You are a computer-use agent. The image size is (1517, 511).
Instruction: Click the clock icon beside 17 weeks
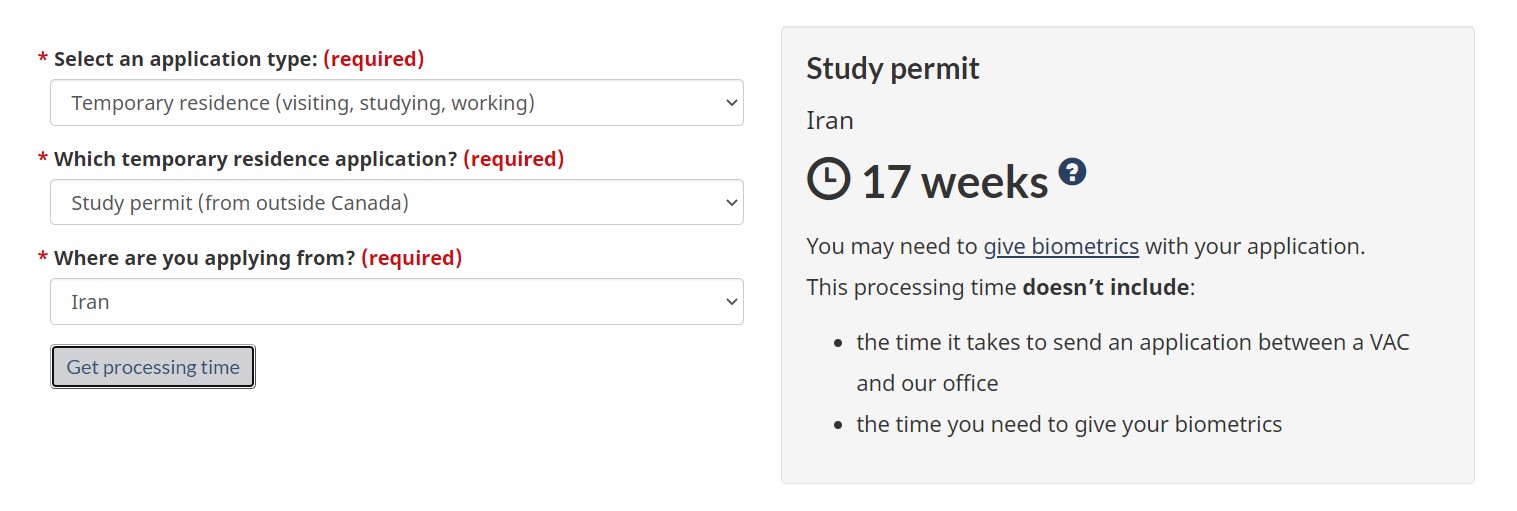[828, 180]
